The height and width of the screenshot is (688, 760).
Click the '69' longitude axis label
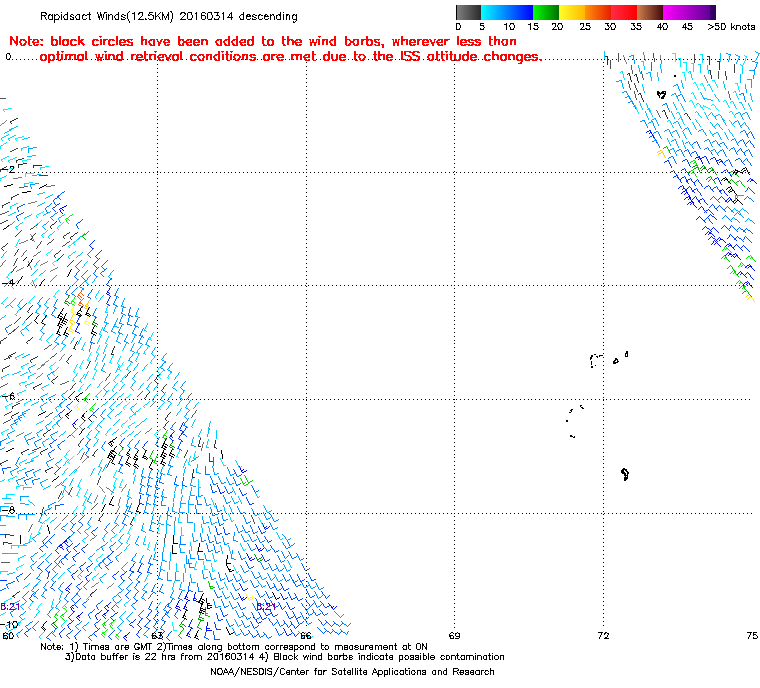[x=454, y=636]
